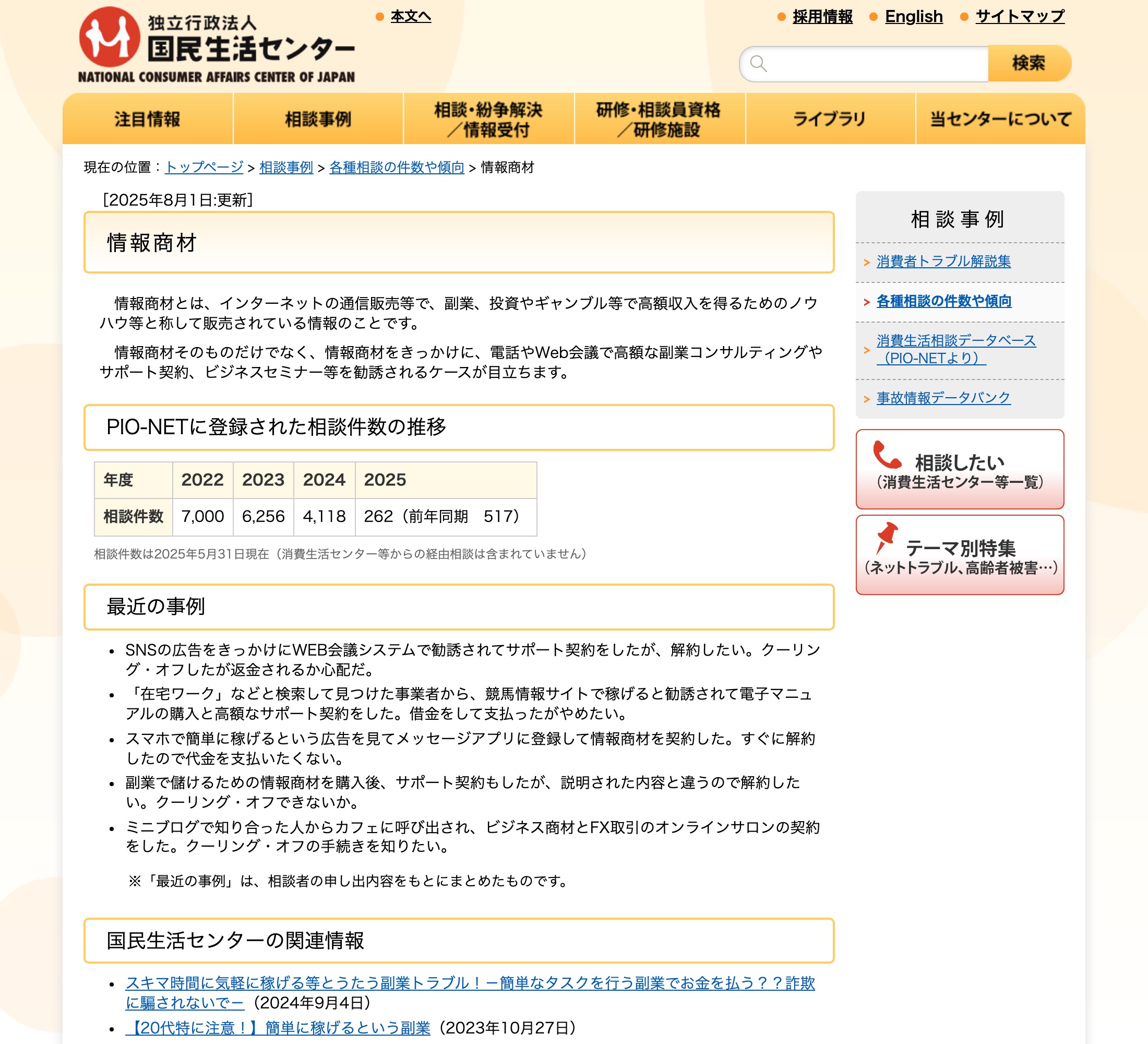This screenshot has width=1148, height=1044.
Task: Click the magnifier icon in the search box
Action: pyautogui.click(x=759, y=63)
